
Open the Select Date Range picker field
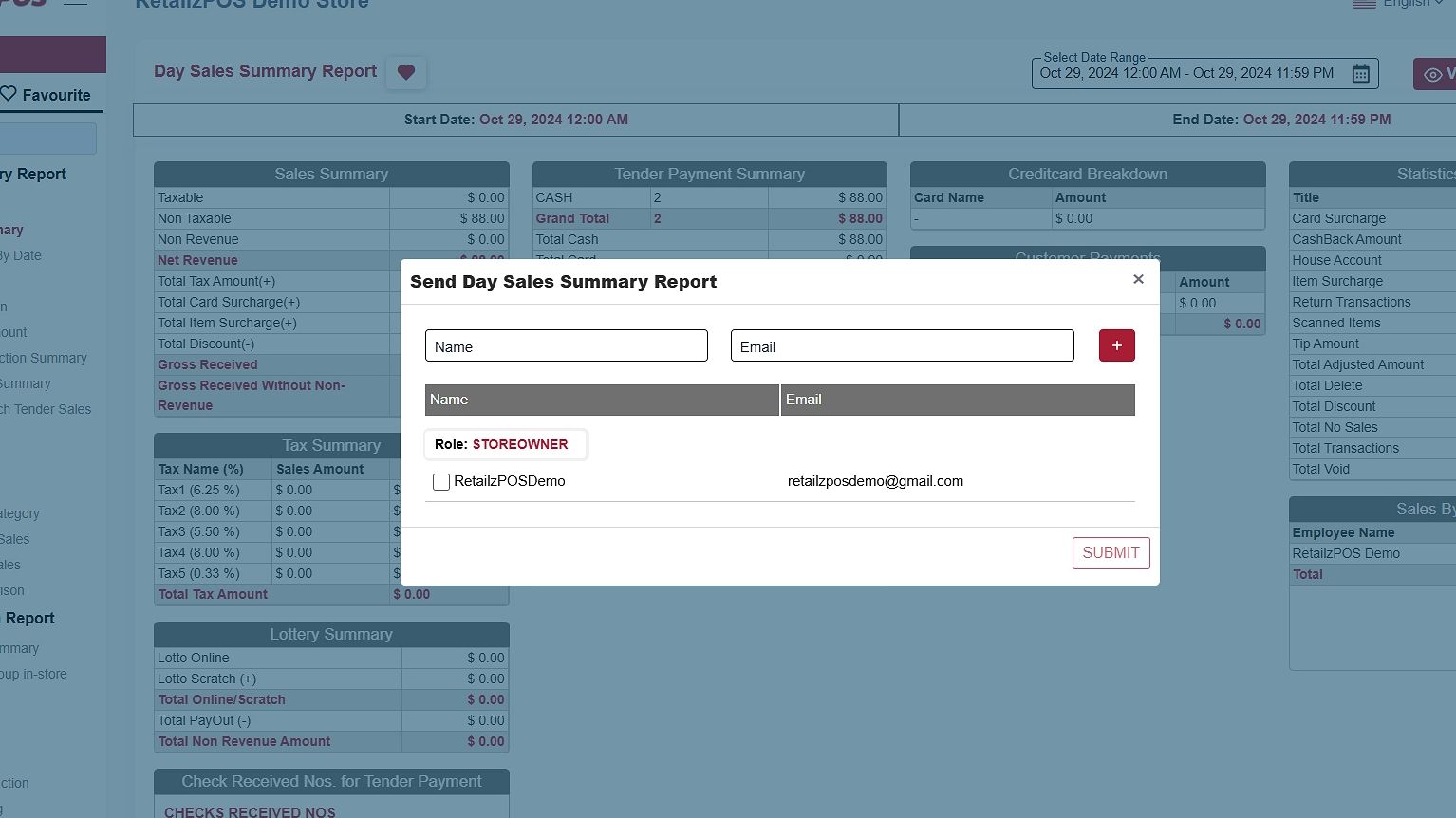(1186, 73)
